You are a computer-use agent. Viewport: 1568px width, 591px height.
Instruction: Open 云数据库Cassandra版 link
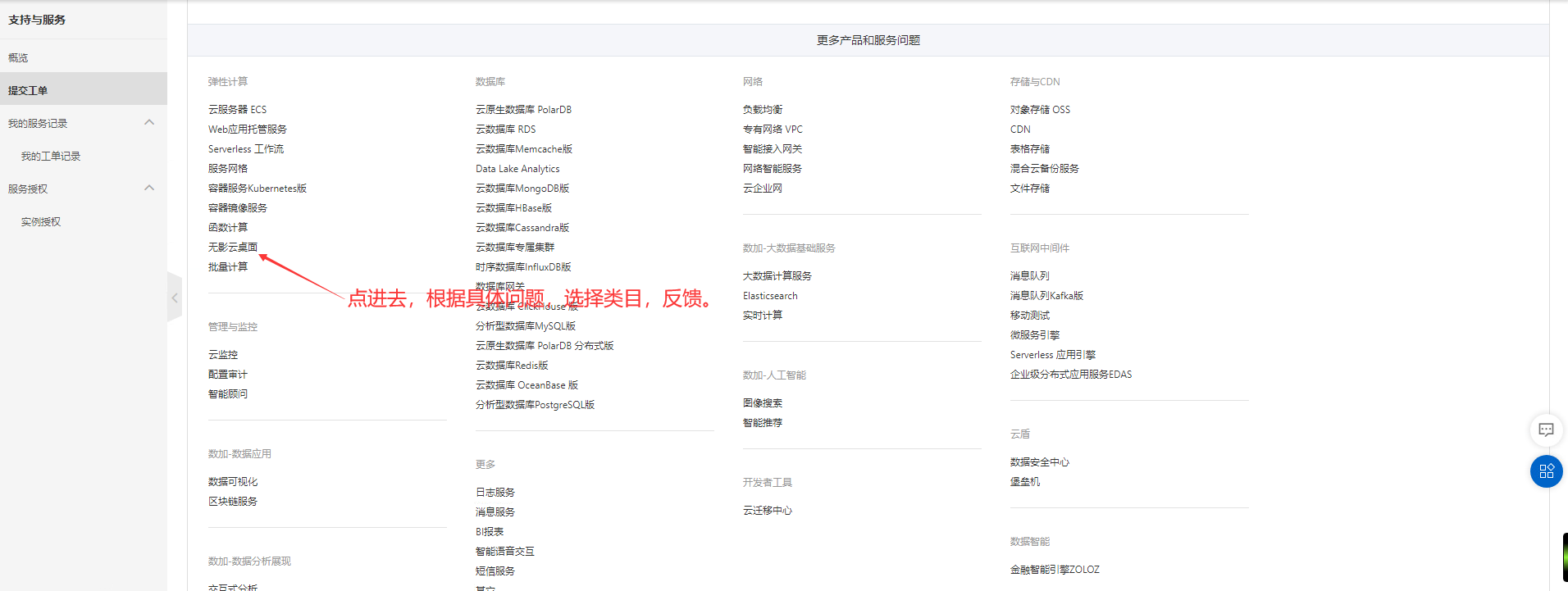click(x=522, y=227)
